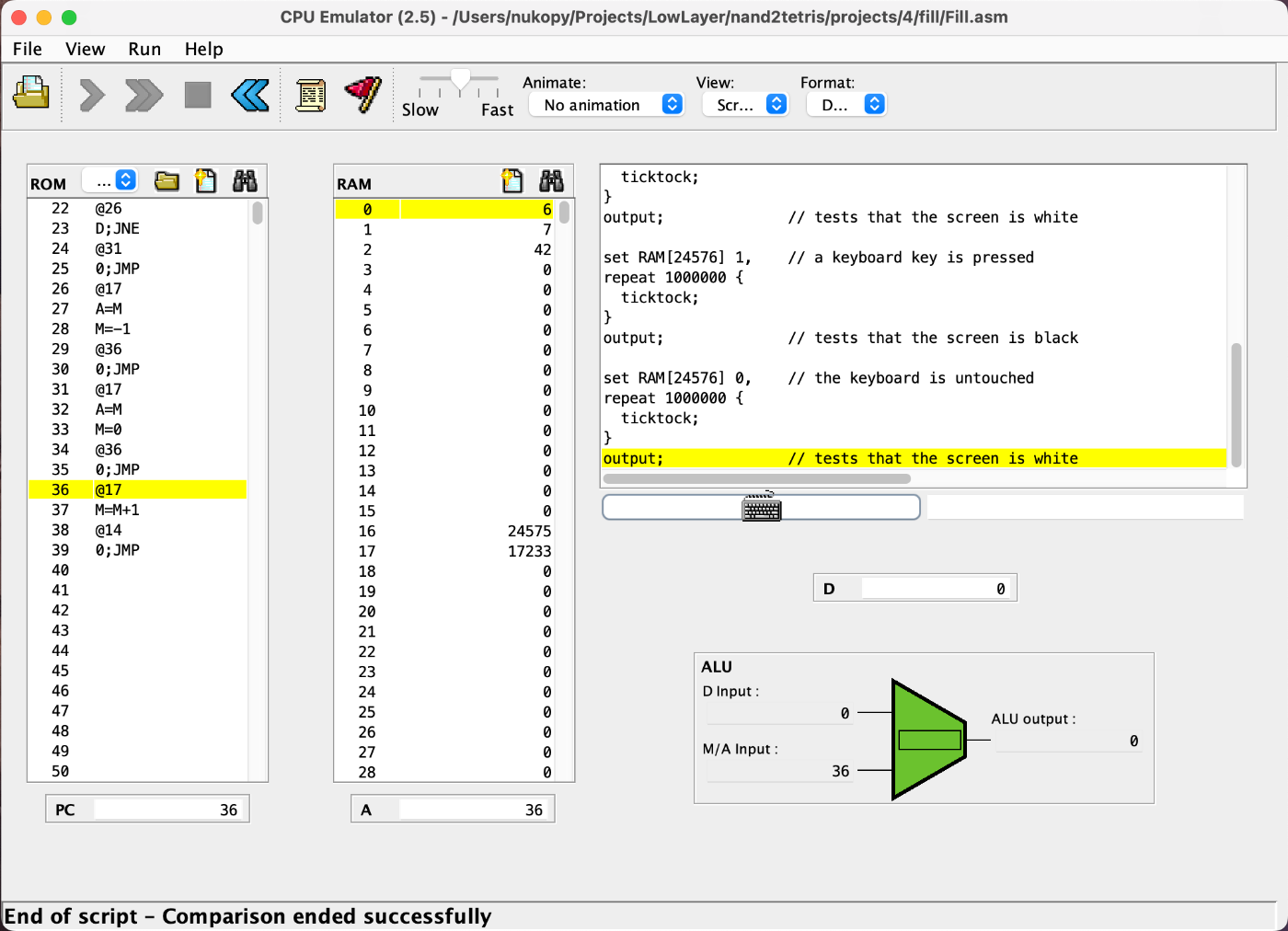
Task: Click the Slow/Fast speed slider thumb
Action: [460, 80]
